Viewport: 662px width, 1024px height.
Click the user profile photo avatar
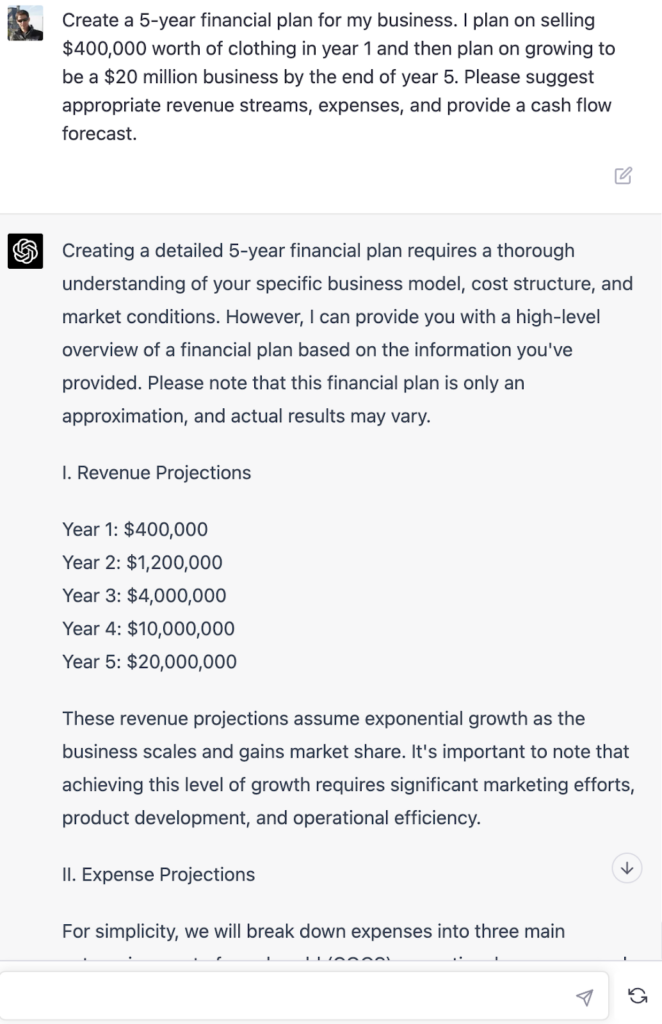point(25,23)
